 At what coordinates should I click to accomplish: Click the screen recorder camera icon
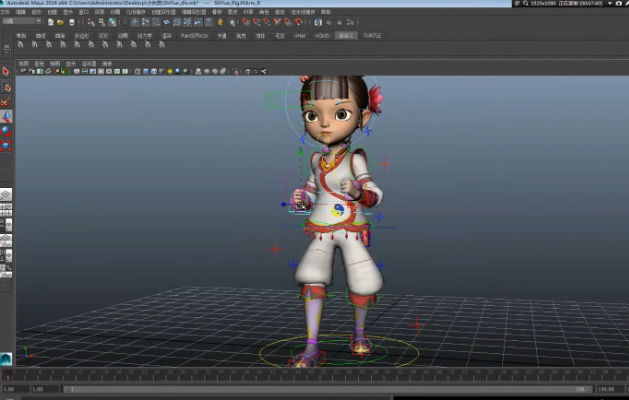tap(618, 3)
